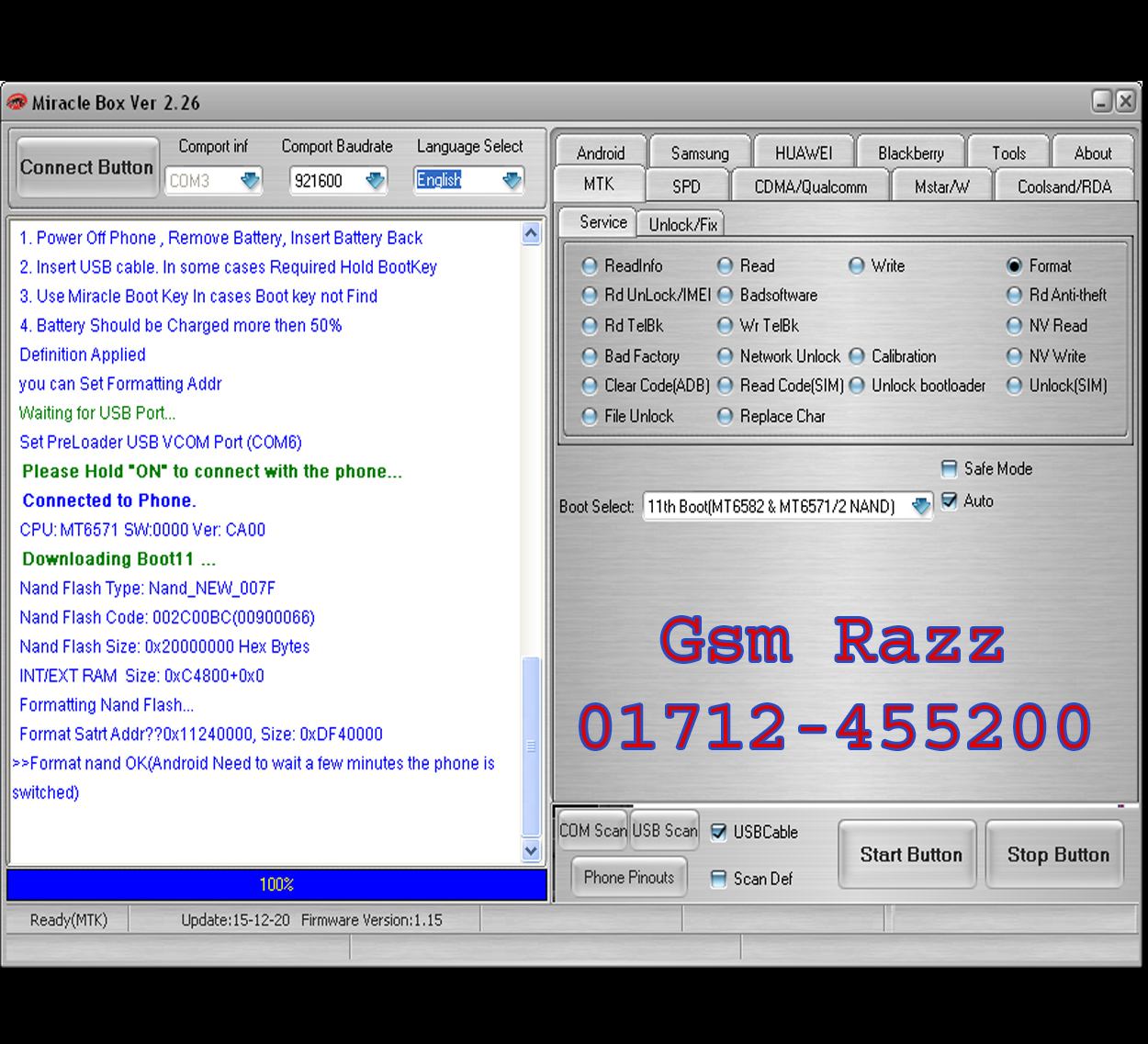Select the MTK tab
Image resolution: width=1148 pixels, height=1044 pixels.
point(599,184)
